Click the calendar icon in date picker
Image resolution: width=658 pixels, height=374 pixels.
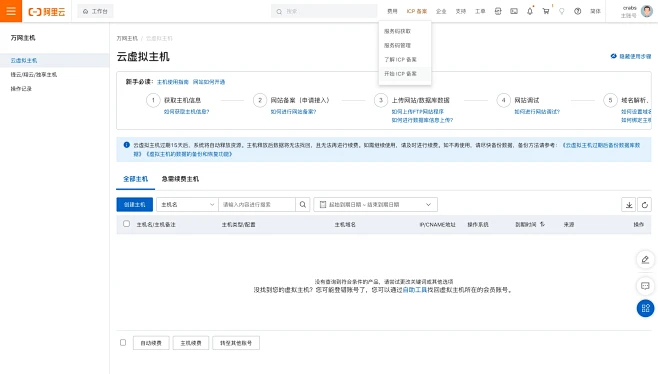pyautogui.click(x=323, y=204)
